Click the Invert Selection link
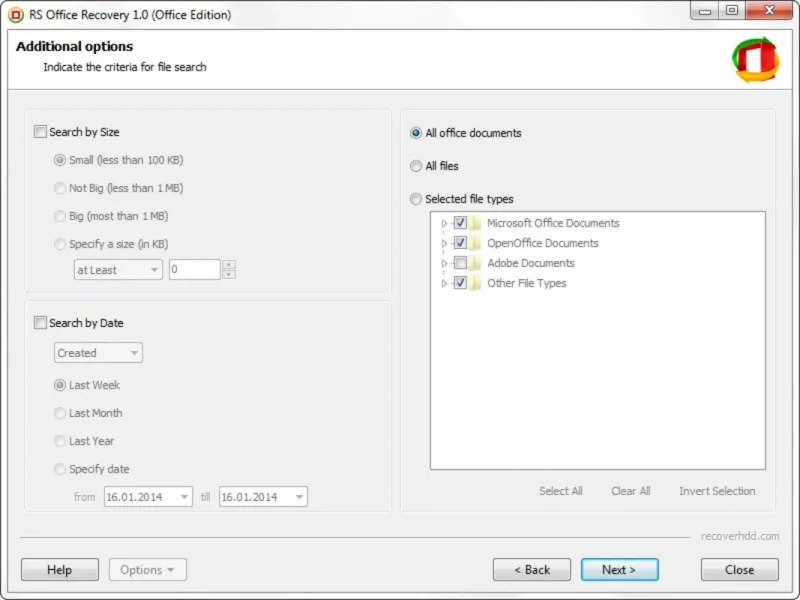The width and height of the screenshot is (800, 600). pyautogui.click(x=717, y=491)
